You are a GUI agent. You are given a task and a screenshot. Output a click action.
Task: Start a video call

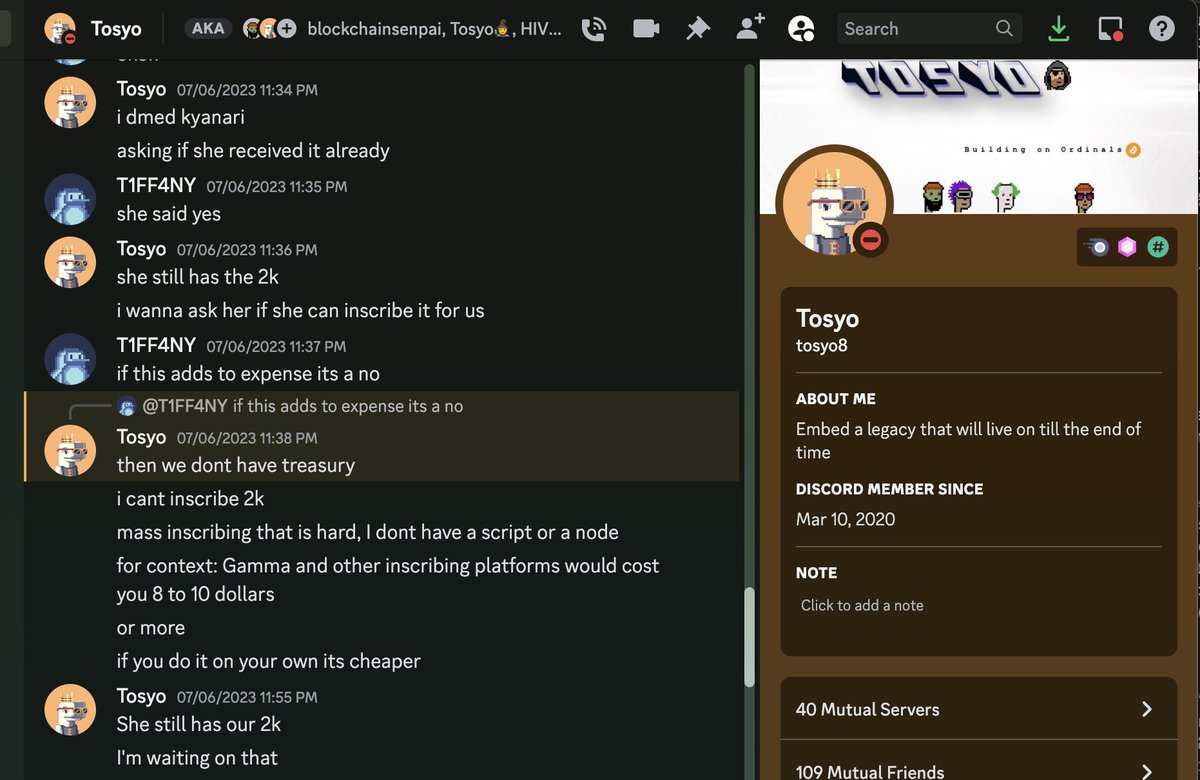646,29
